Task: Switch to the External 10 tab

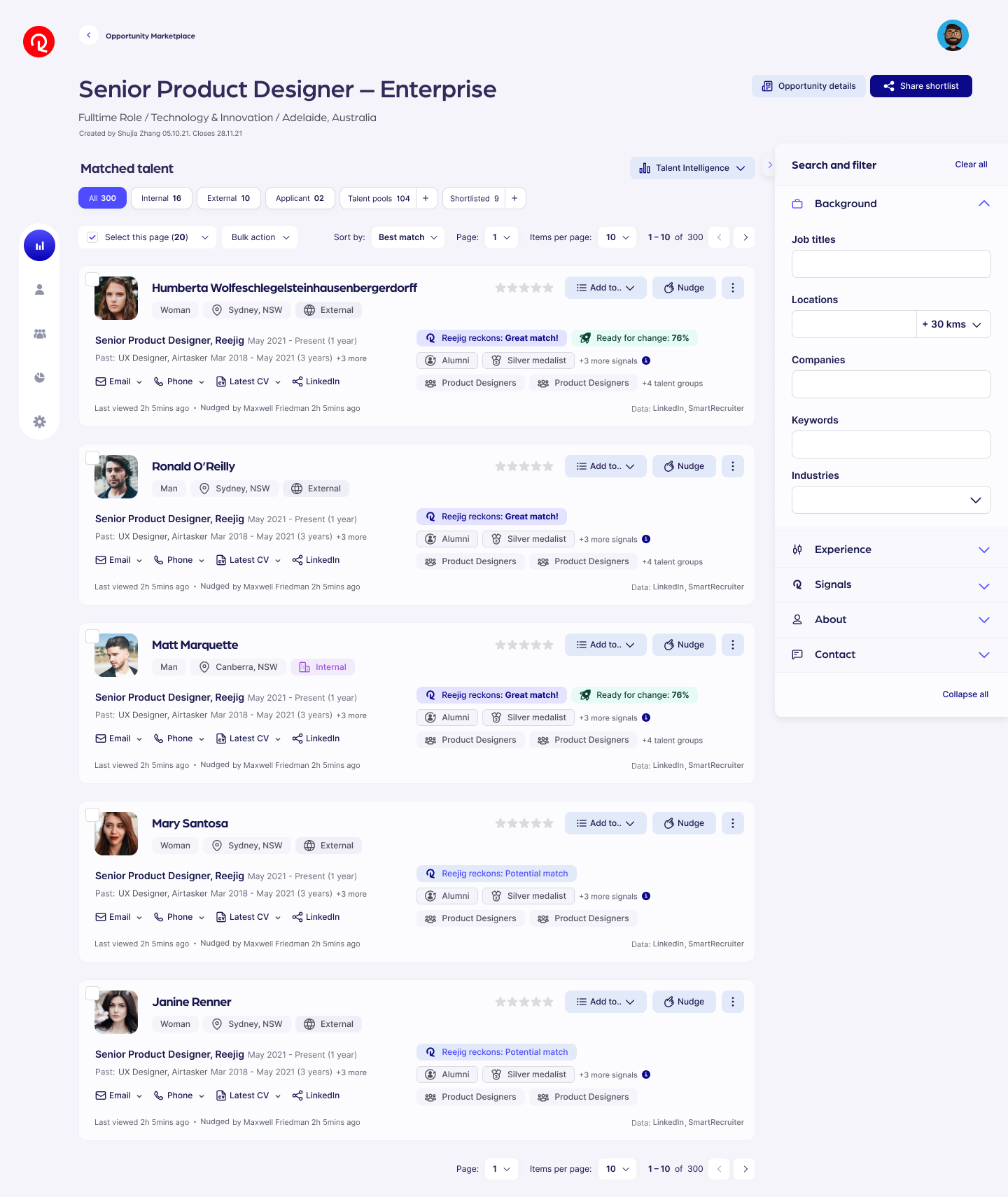Action: click(x=229, y=198)
